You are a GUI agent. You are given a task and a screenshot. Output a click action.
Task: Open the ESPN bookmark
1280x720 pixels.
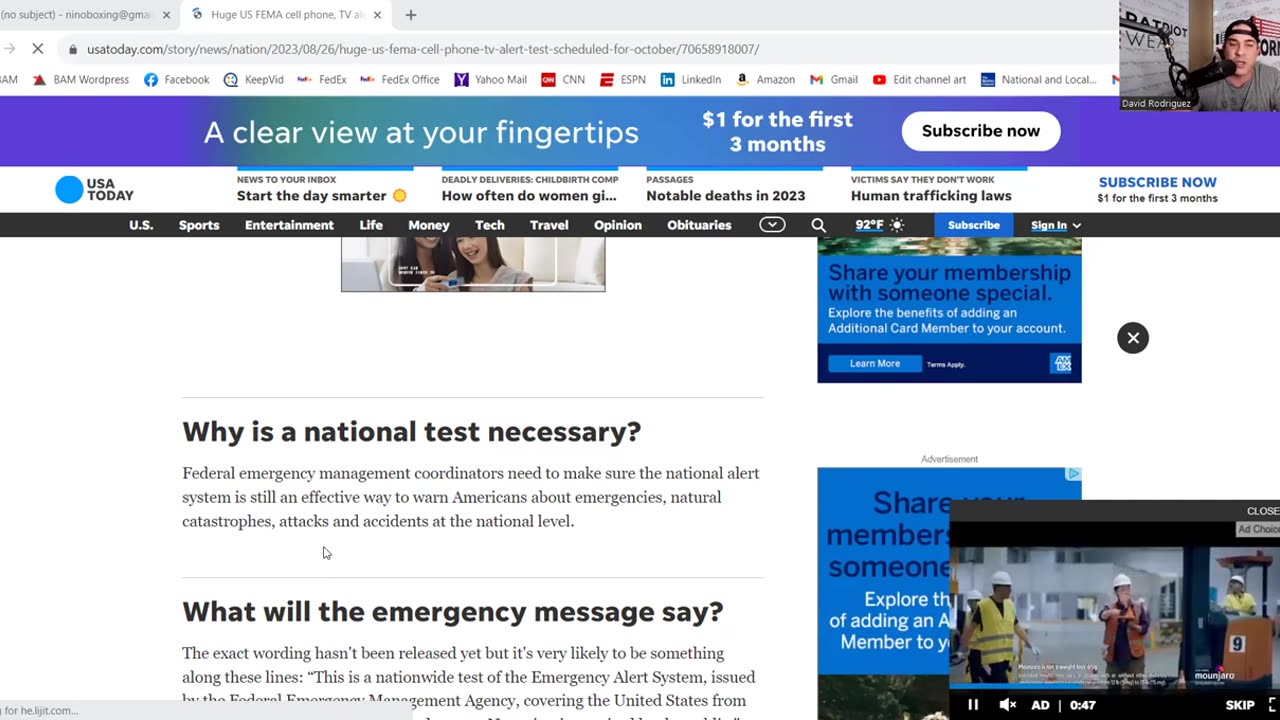tap(622, 79)
